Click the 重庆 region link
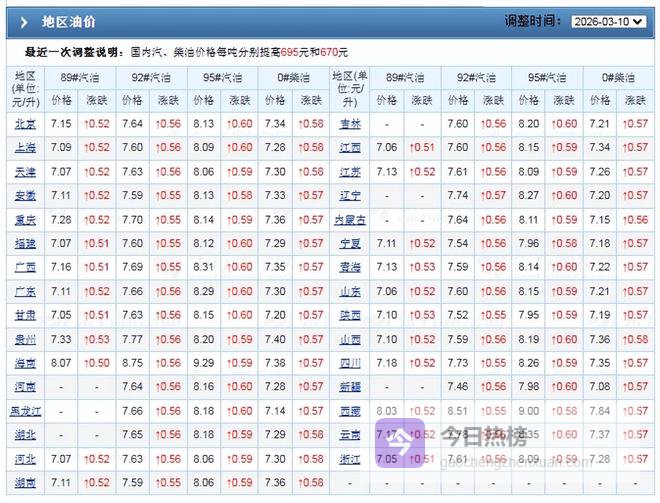Viewport: 660px width, 503px height. click(25, 220)
